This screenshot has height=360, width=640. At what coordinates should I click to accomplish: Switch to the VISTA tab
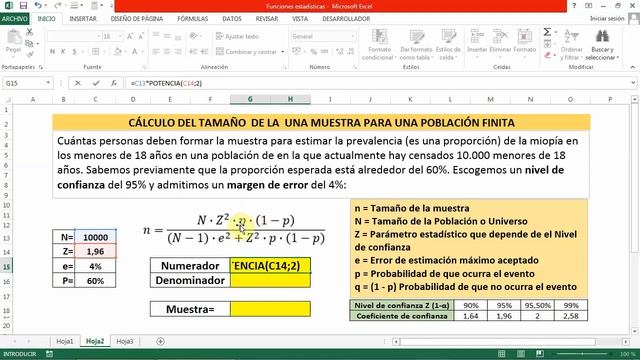[x=300, y=19]
